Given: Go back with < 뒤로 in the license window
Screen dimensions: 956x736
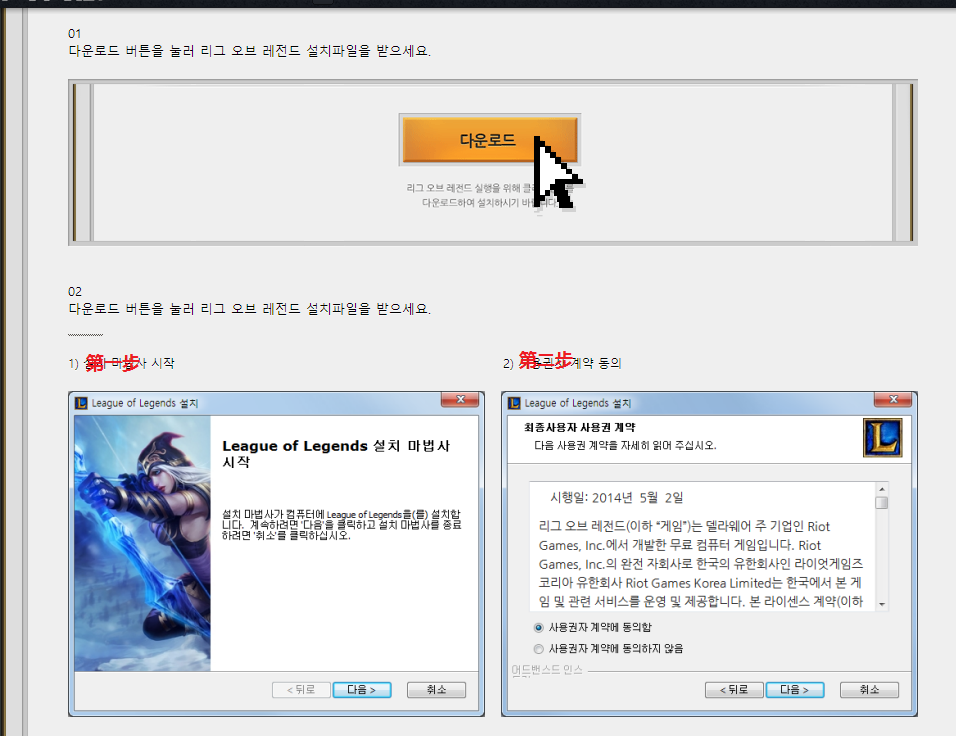Looking at the screenshot, I should tap(733, 690).
